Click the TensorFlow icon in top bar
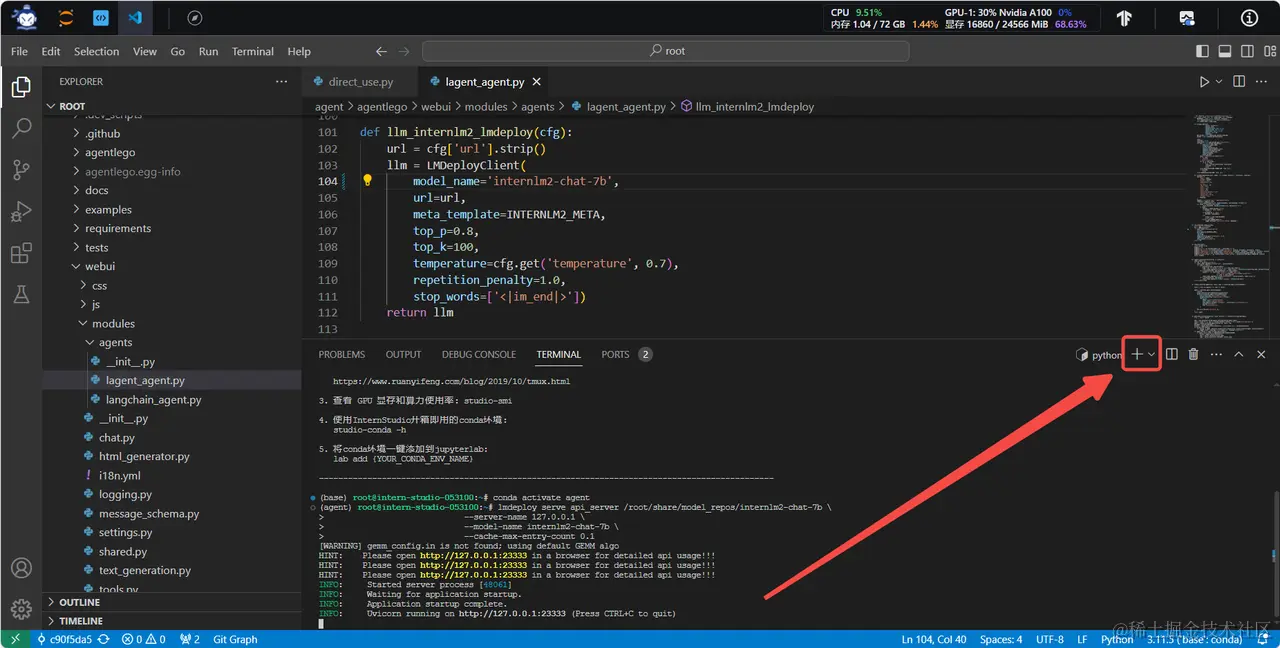This screenshot has height=648, width=1280. tap(1125, 18)
